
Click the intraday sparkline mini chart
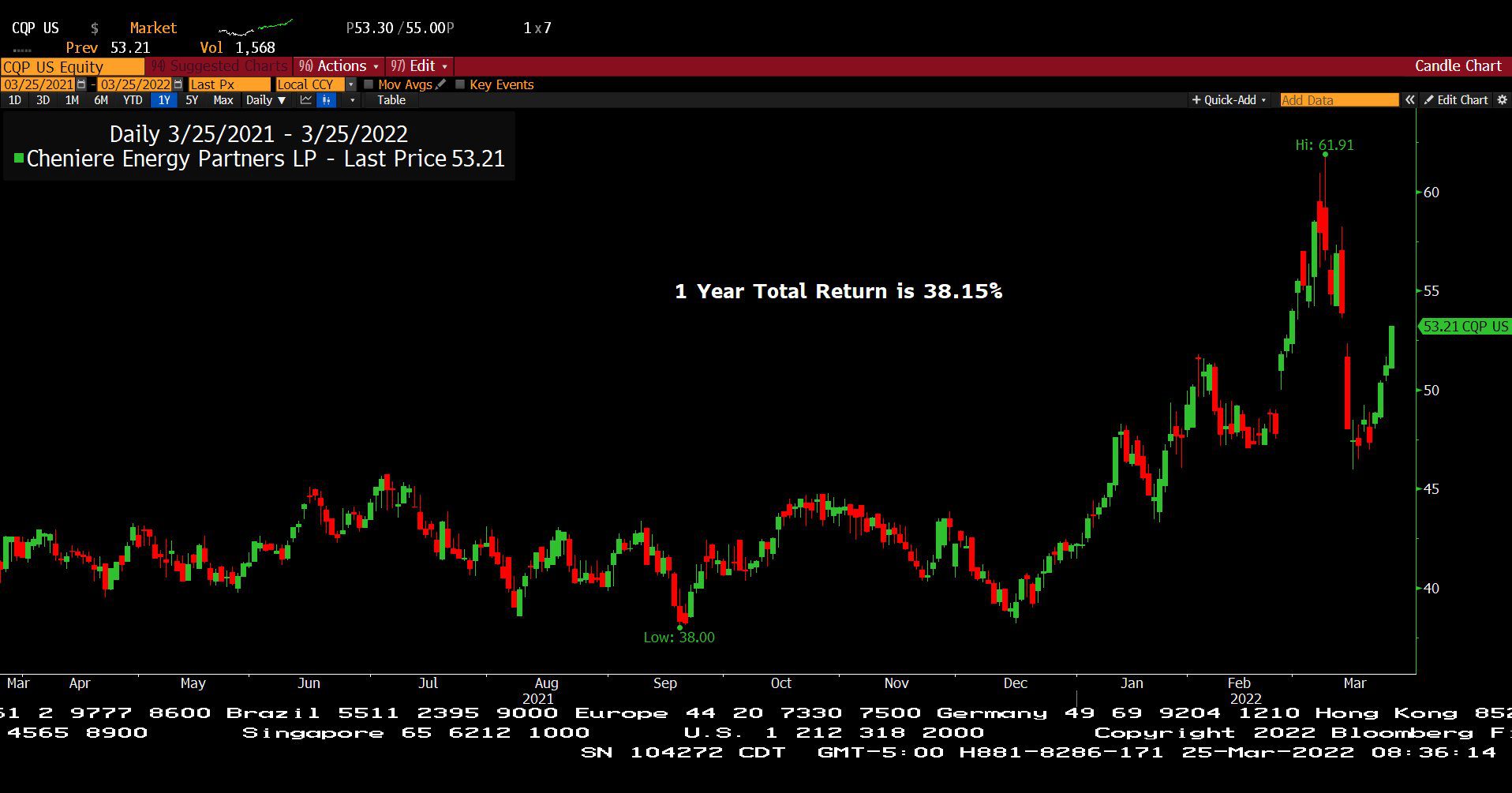(x=256, y=28)
